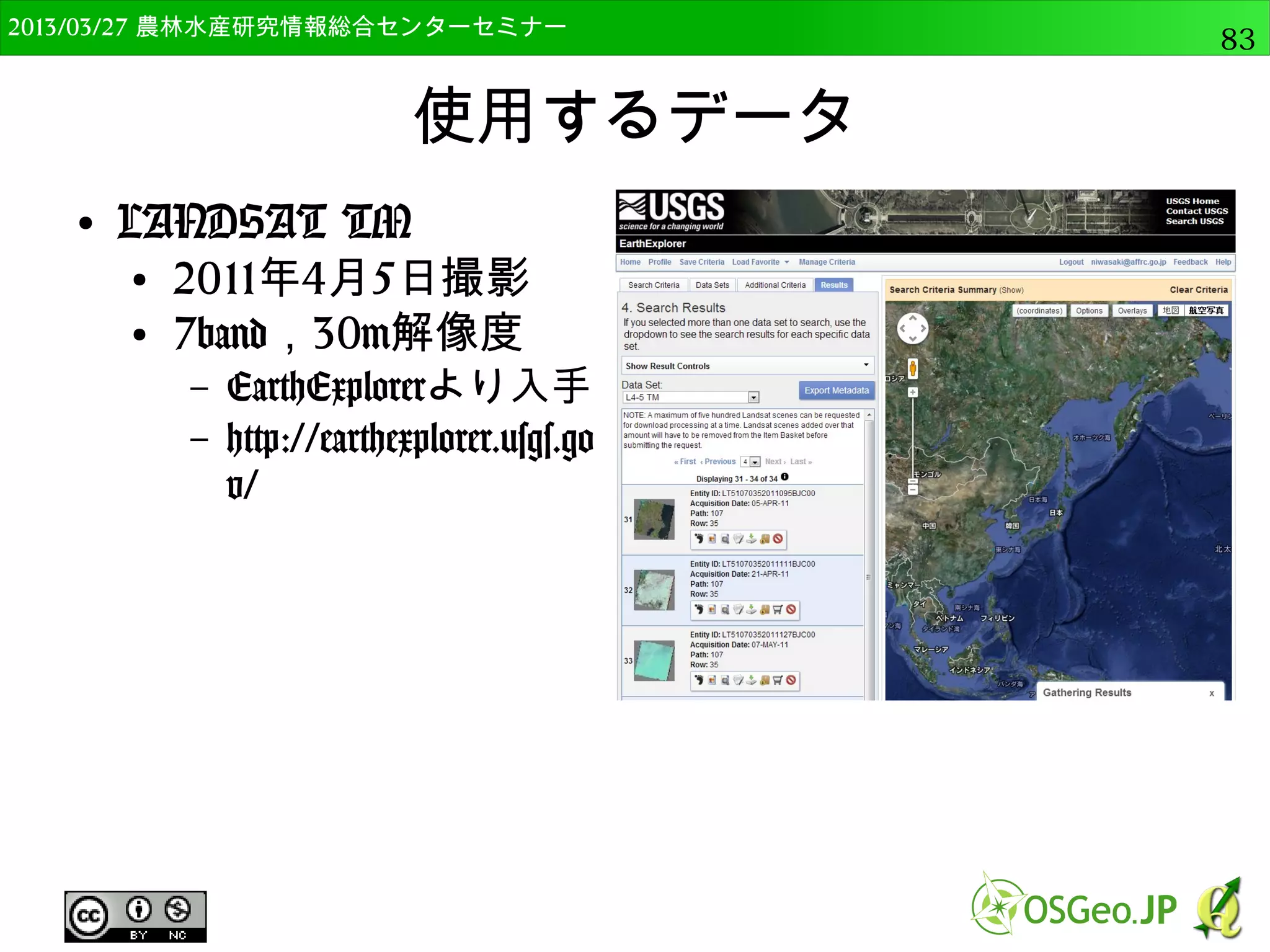Click thumbnail of result 31 scene
Viewport: 1270px width, 952px height.
[654, 519]
